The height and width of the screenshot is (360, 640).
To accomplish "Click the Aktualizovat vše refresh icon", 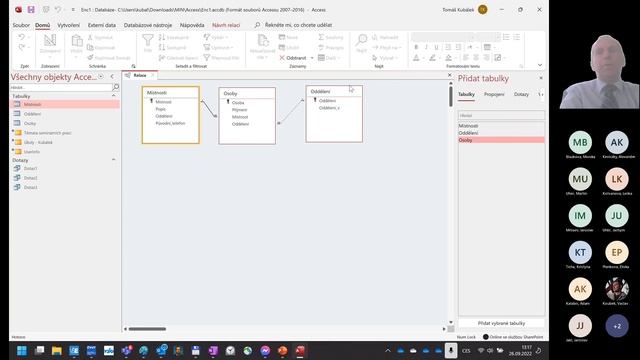I will 262,40.
